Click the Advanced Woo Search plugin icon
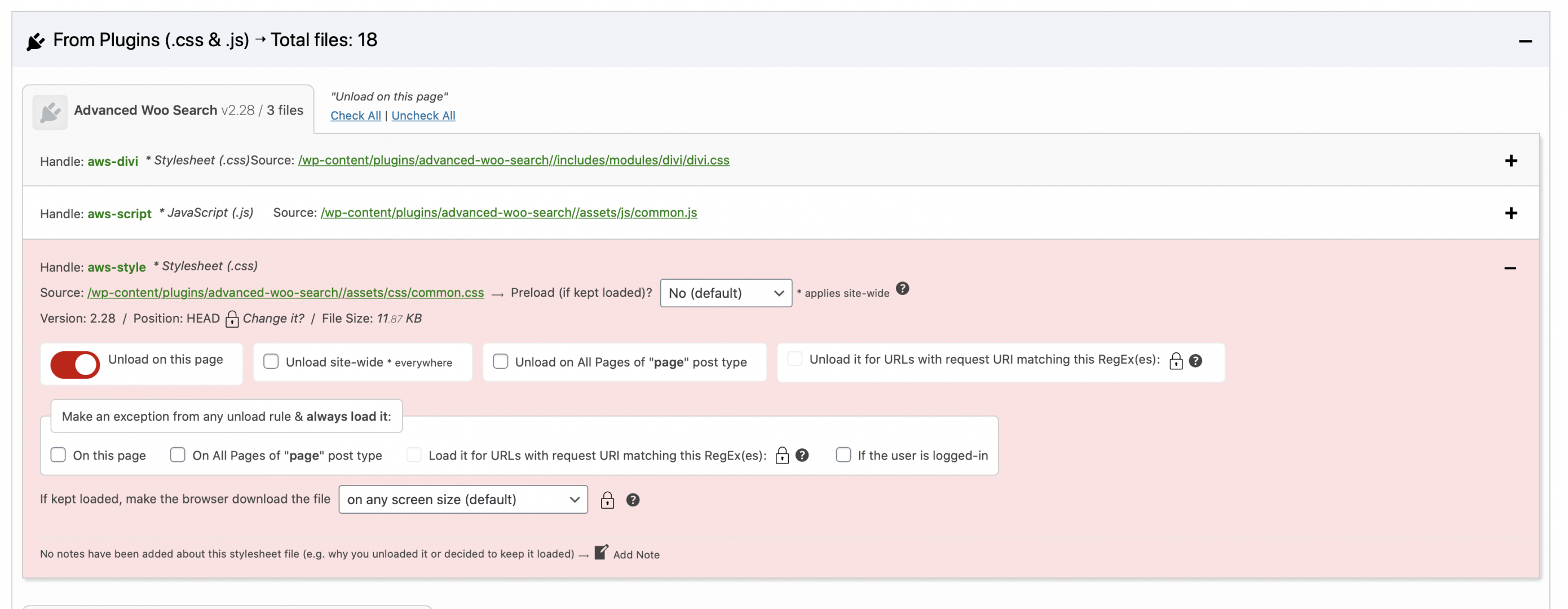This screenshot has width=1568, height=609. pyautogui.click(x=50, y=112)
